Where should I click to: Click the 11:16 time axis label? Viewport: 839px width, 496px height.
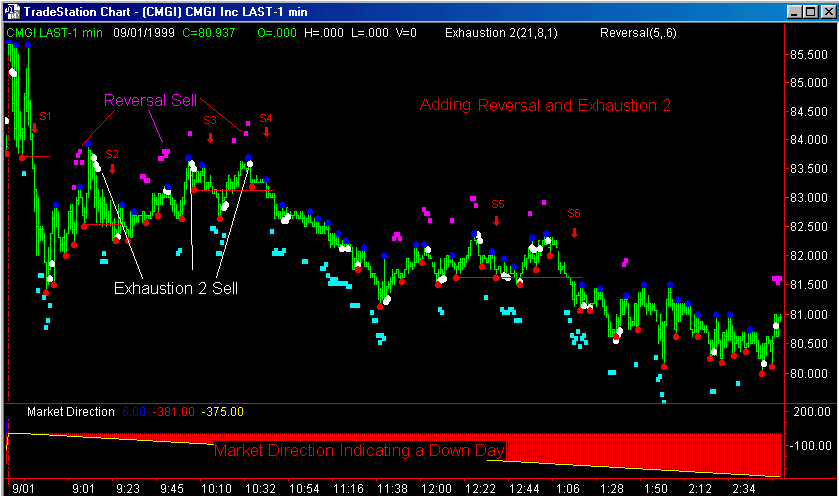348,489
